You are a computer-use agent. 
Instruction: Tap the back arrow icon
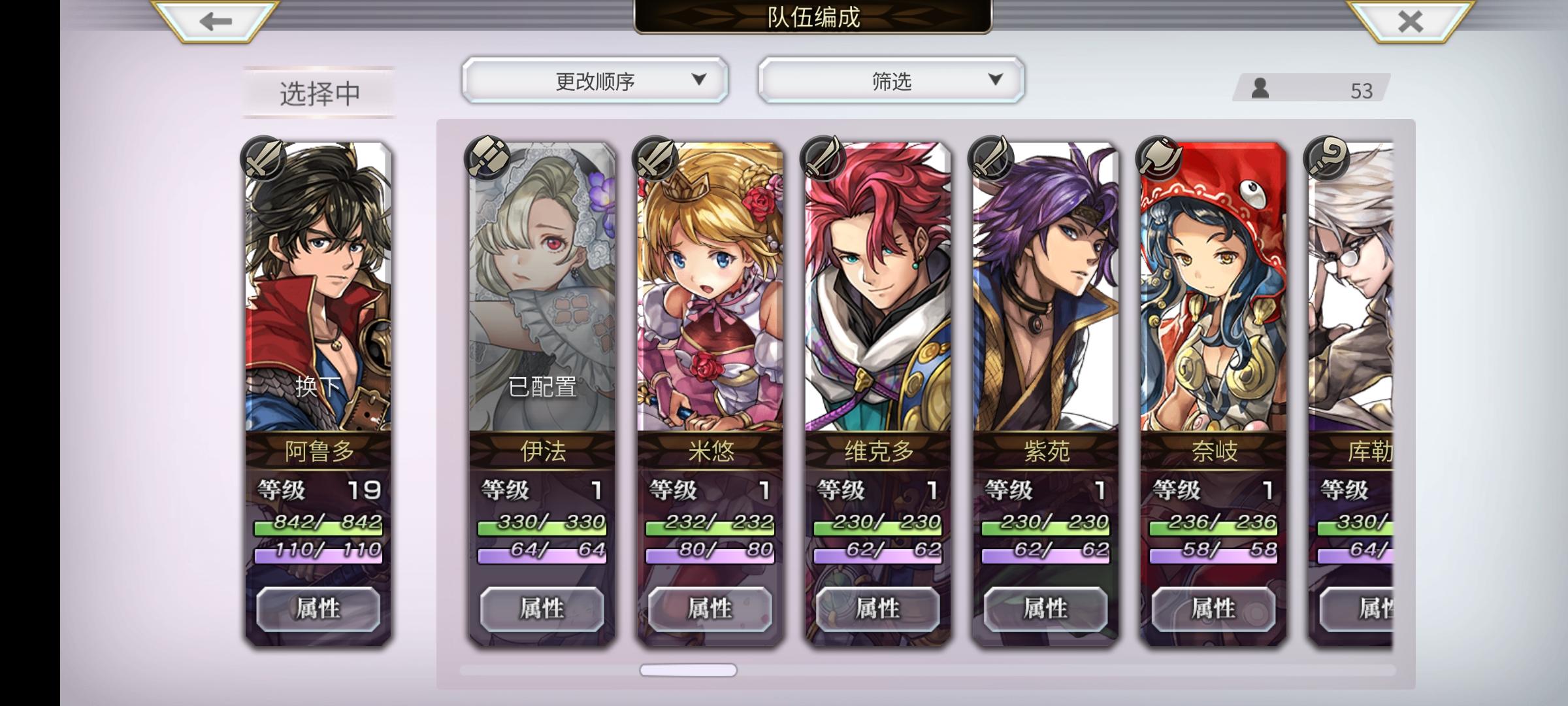216,22
